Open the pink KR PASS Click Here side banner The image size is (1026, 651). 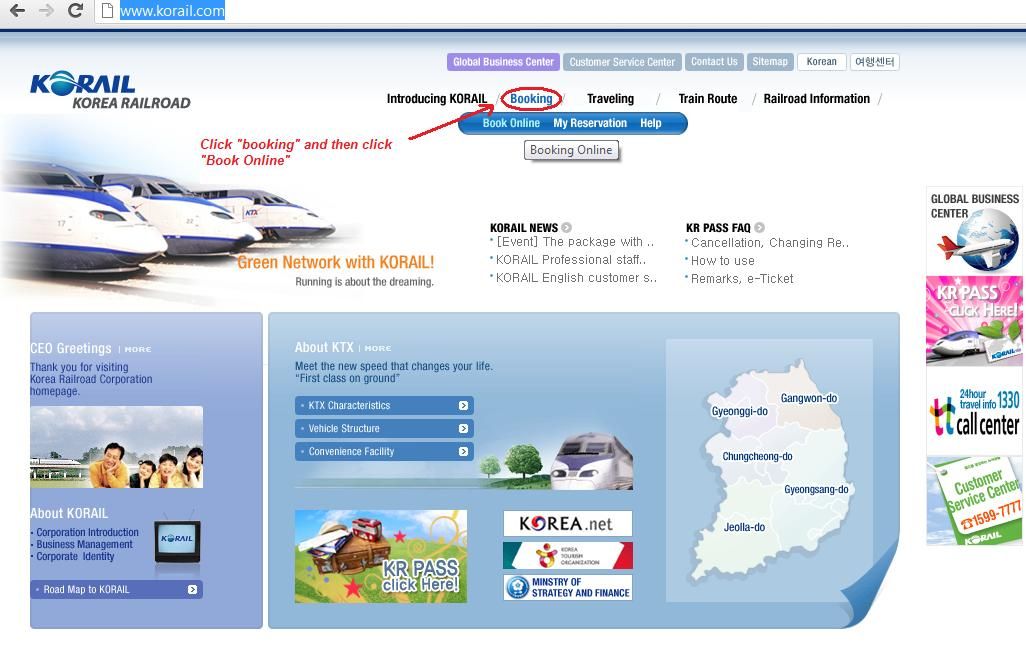(x=974, y=321)
